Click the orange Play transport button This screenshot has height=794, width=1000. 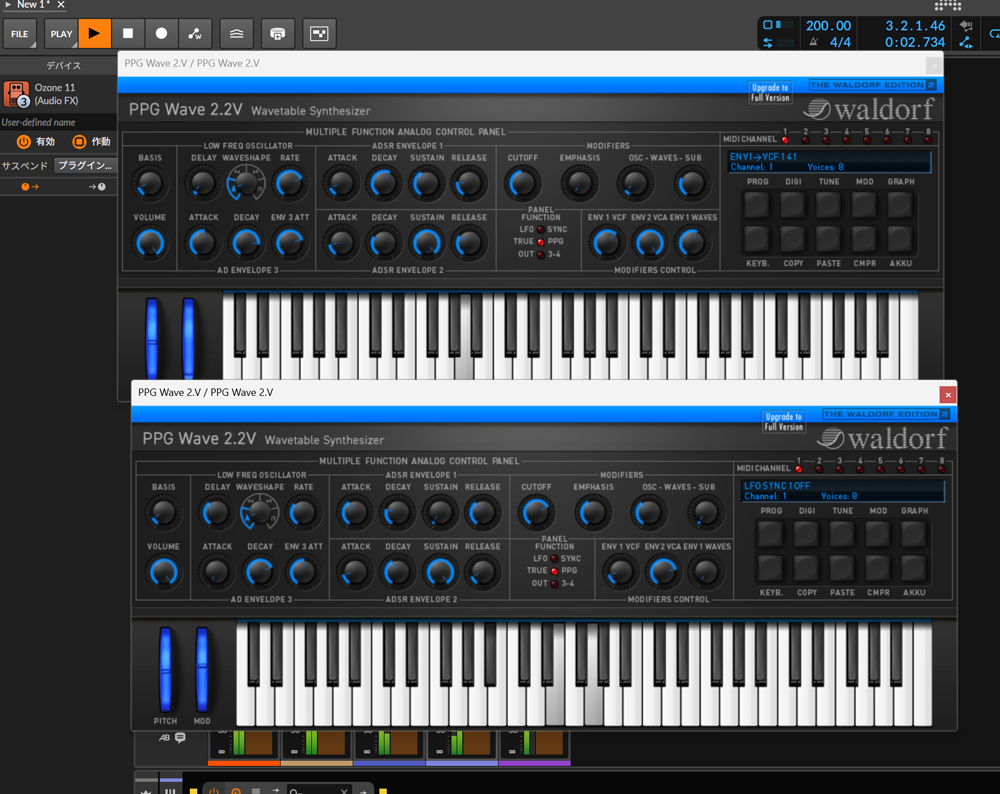click(94, 33)
